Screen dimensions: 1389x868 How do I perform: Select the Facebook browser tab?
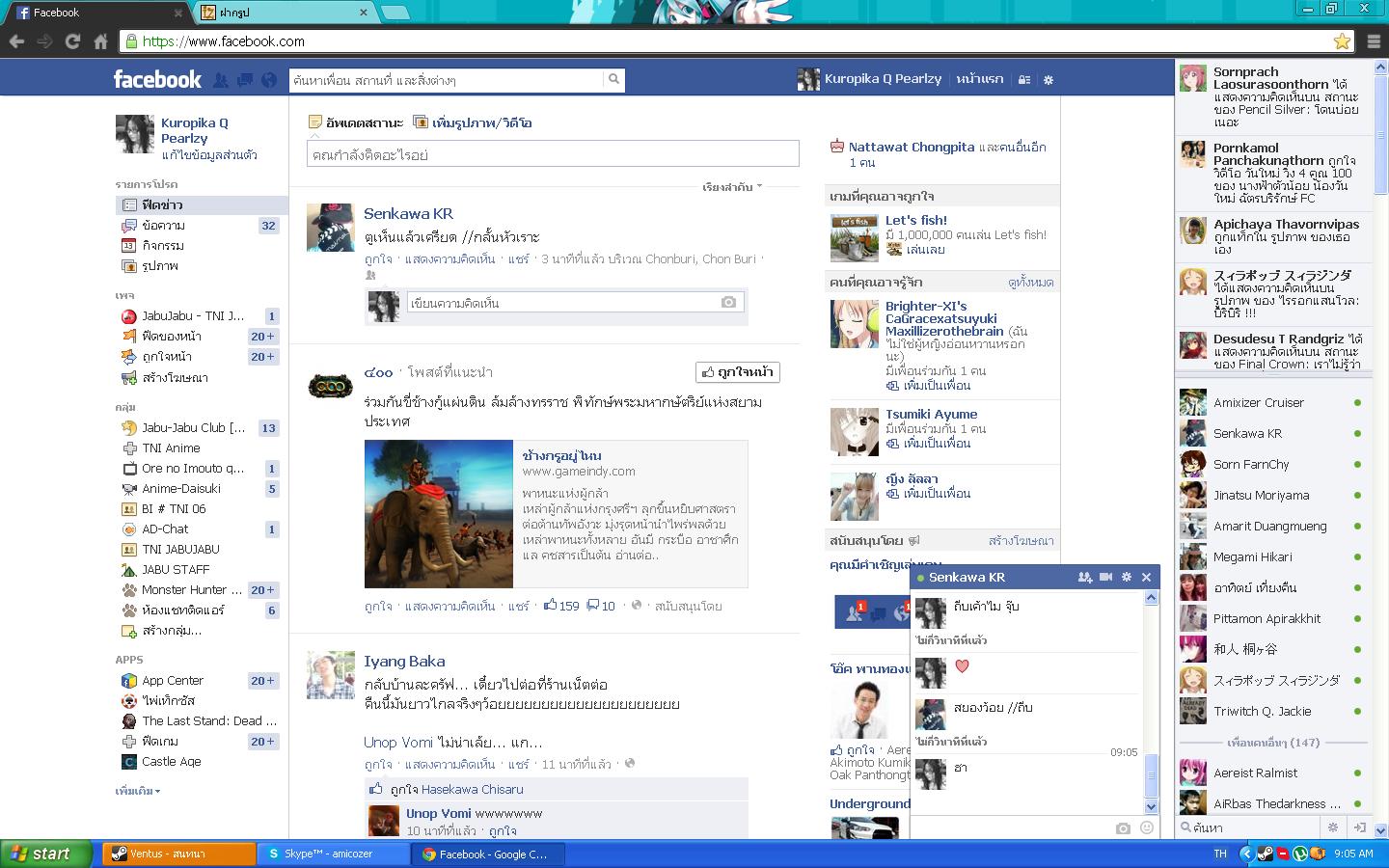tap(99, 13)
